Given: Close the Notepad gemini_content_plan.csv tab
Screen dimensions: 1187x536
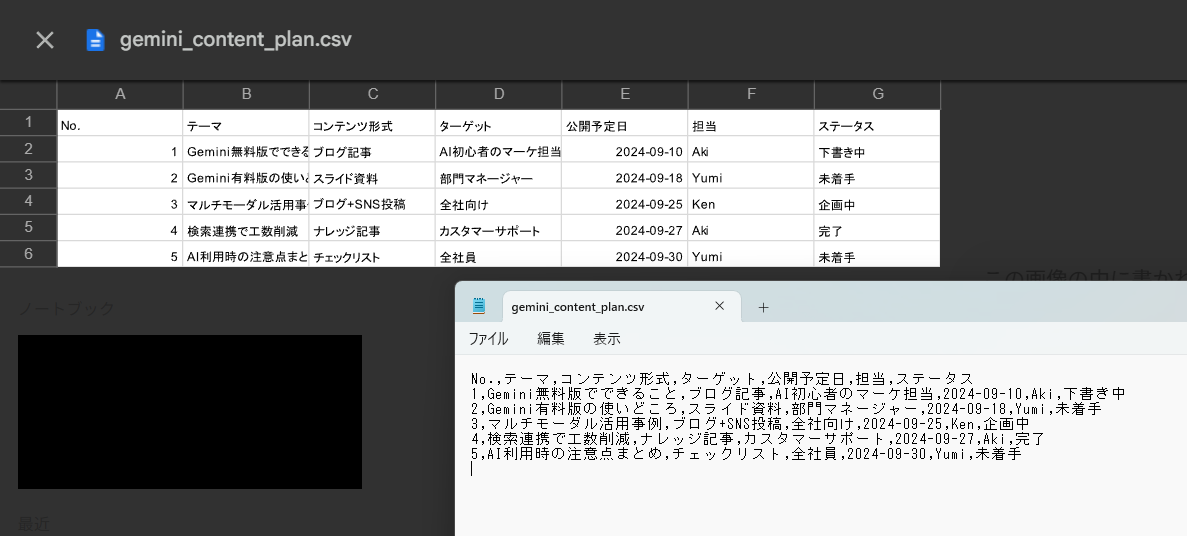Looking at the screenshot, I should tap(719, 306).
